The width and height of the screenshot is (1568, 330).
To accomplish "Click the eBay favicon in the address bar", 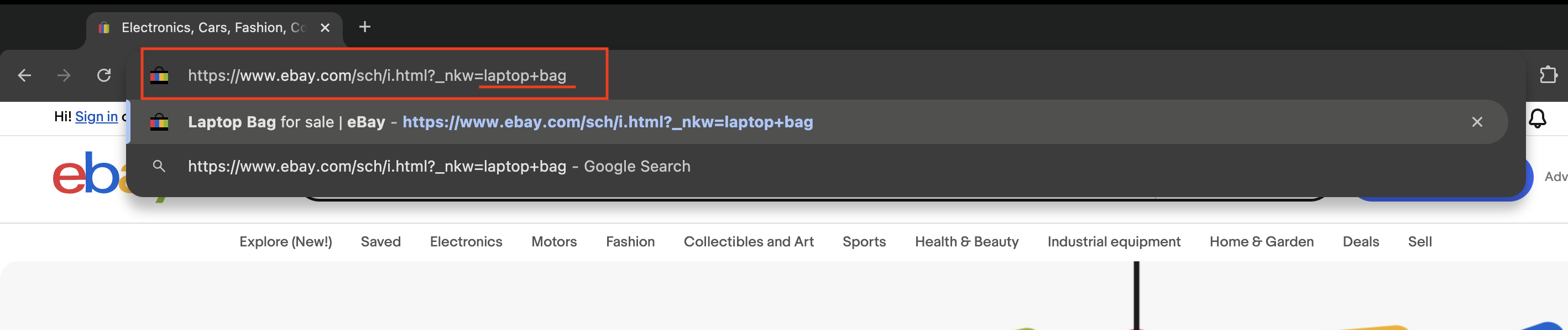I will pos(159,76).
